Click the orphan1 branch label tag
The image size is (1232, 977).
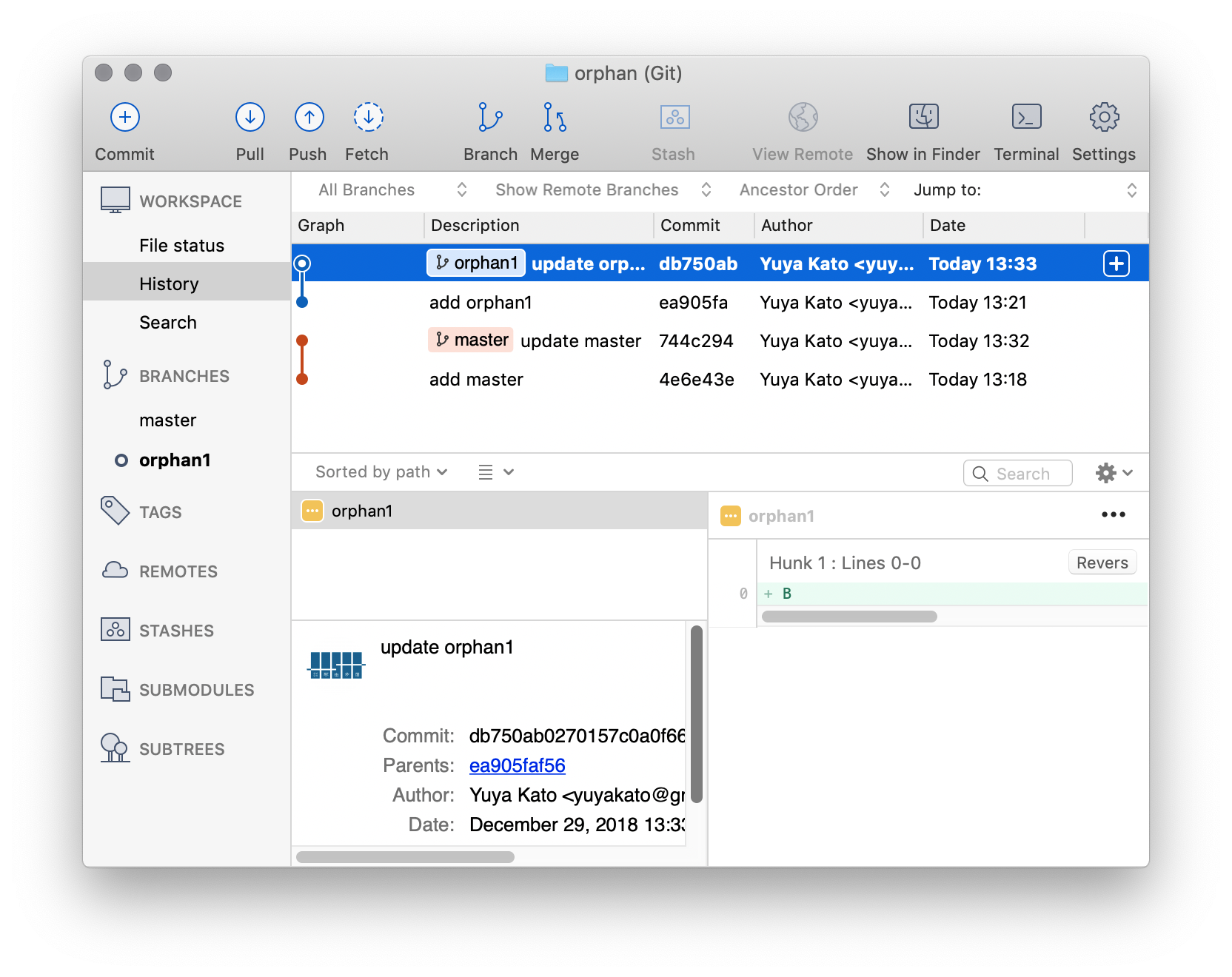pyautogui.click(x=476, y=263)
